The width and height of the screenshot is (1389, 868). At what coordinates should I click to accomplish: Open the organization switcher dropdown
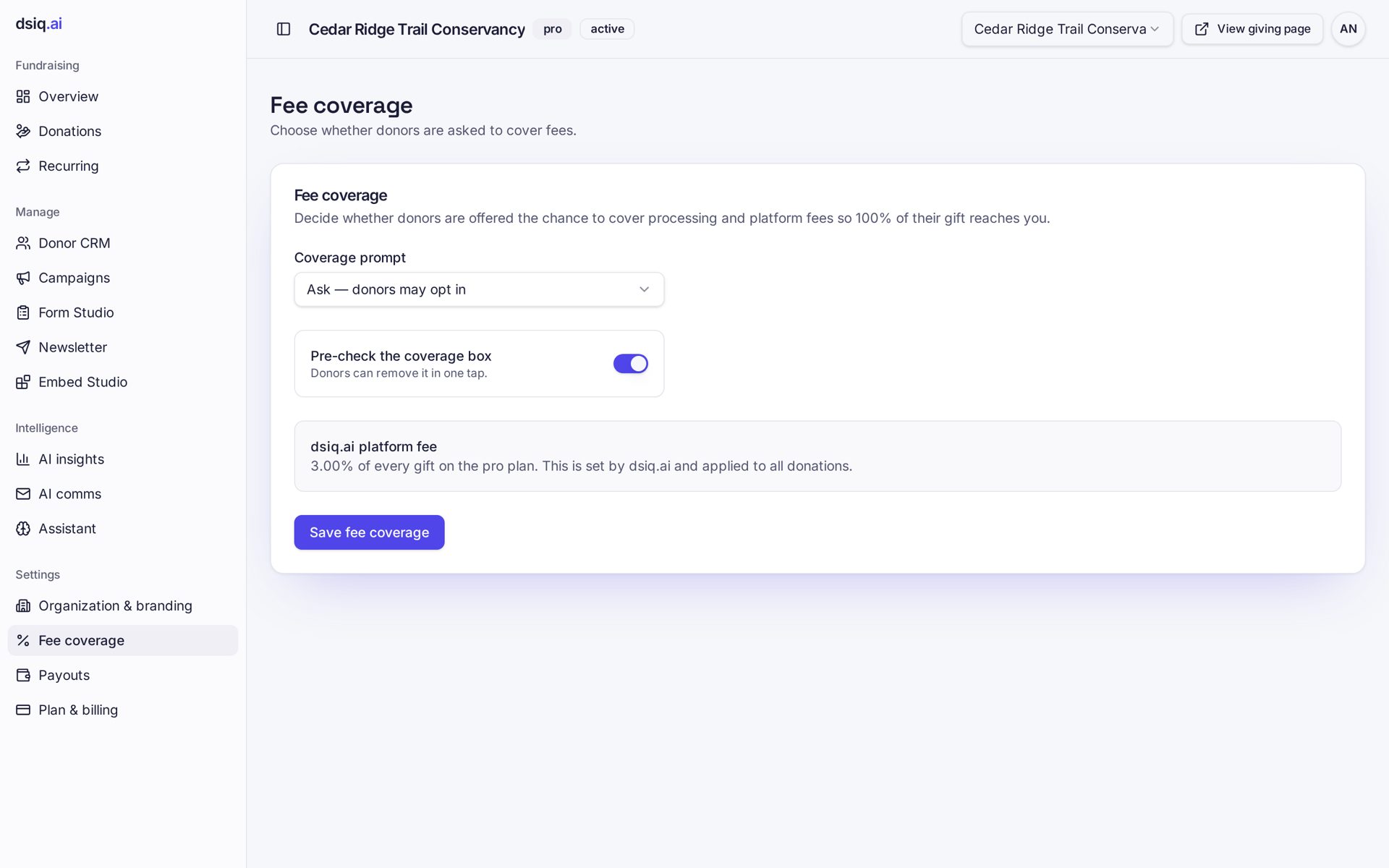[1067, 29]
